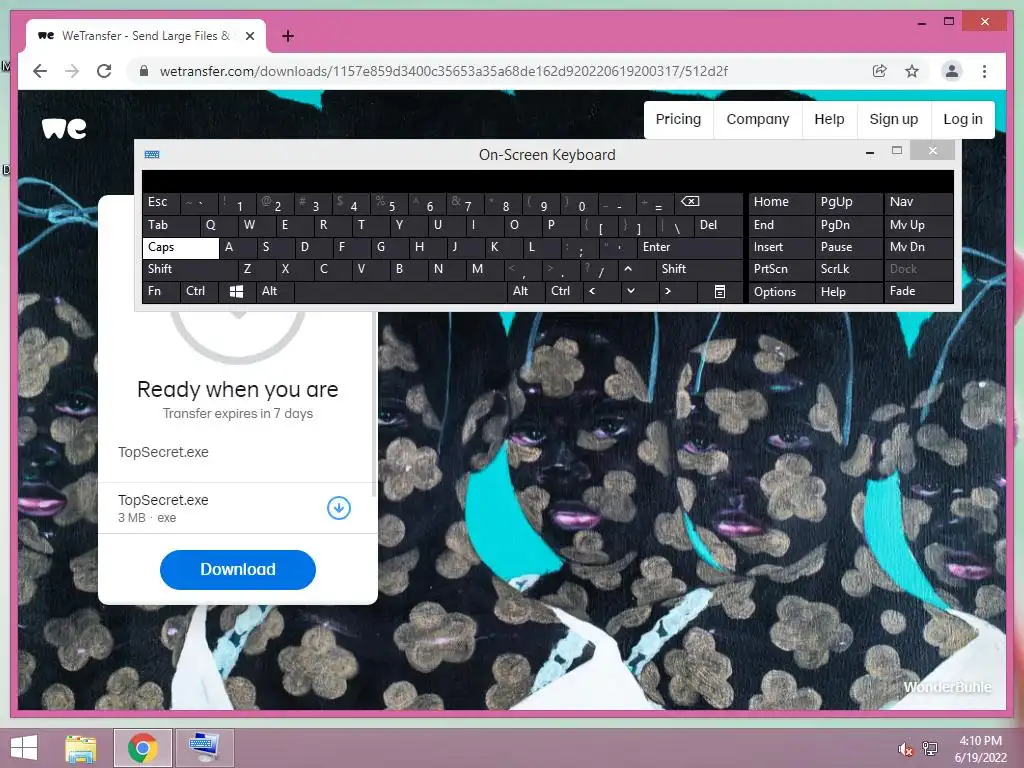
Task: Click the download panel scrollbar
Action: point(374,405)
